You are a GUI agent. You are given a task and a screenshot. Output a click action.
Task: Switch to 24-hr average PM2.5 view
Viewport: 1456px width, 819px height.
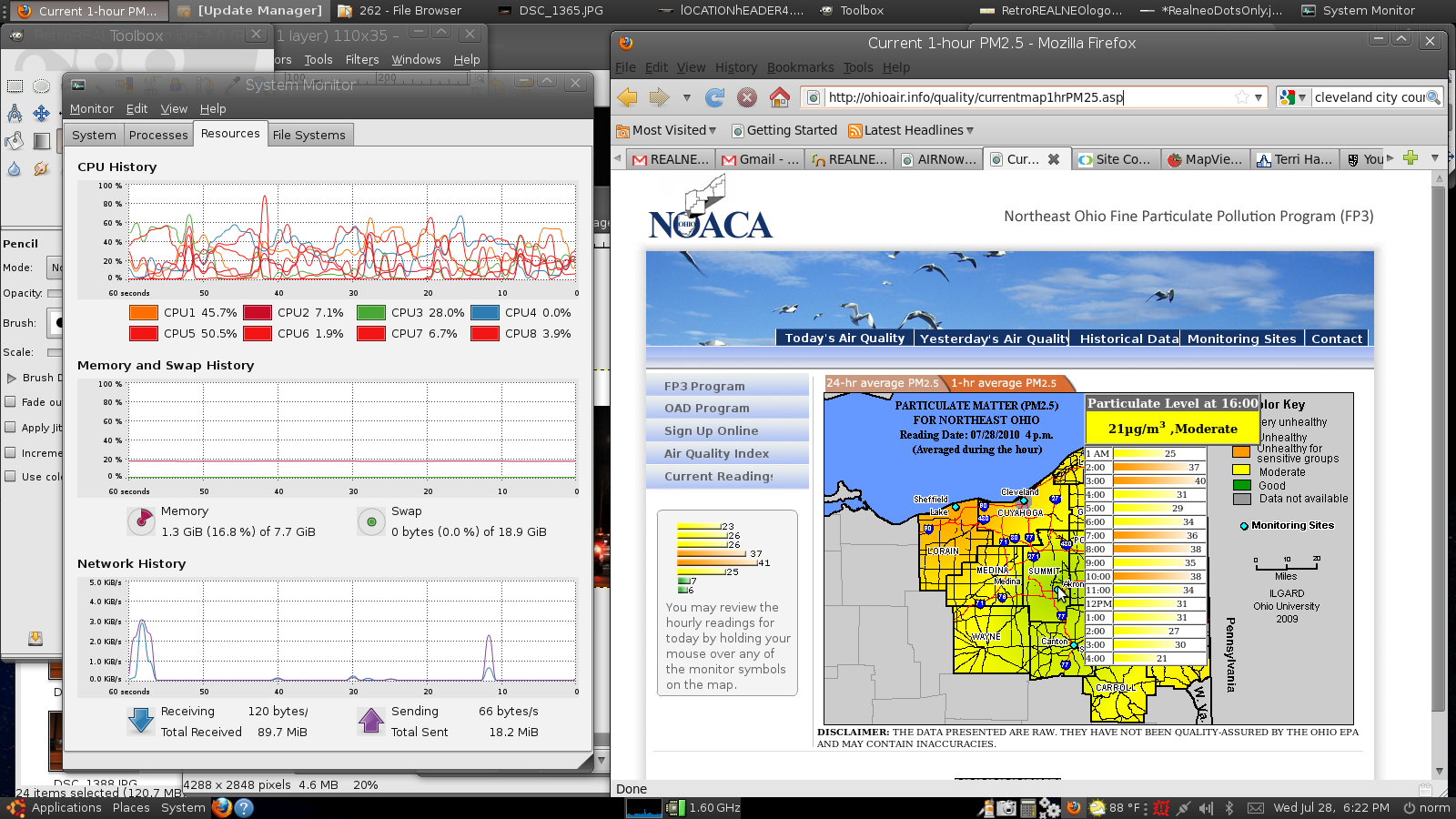(882, 383)
